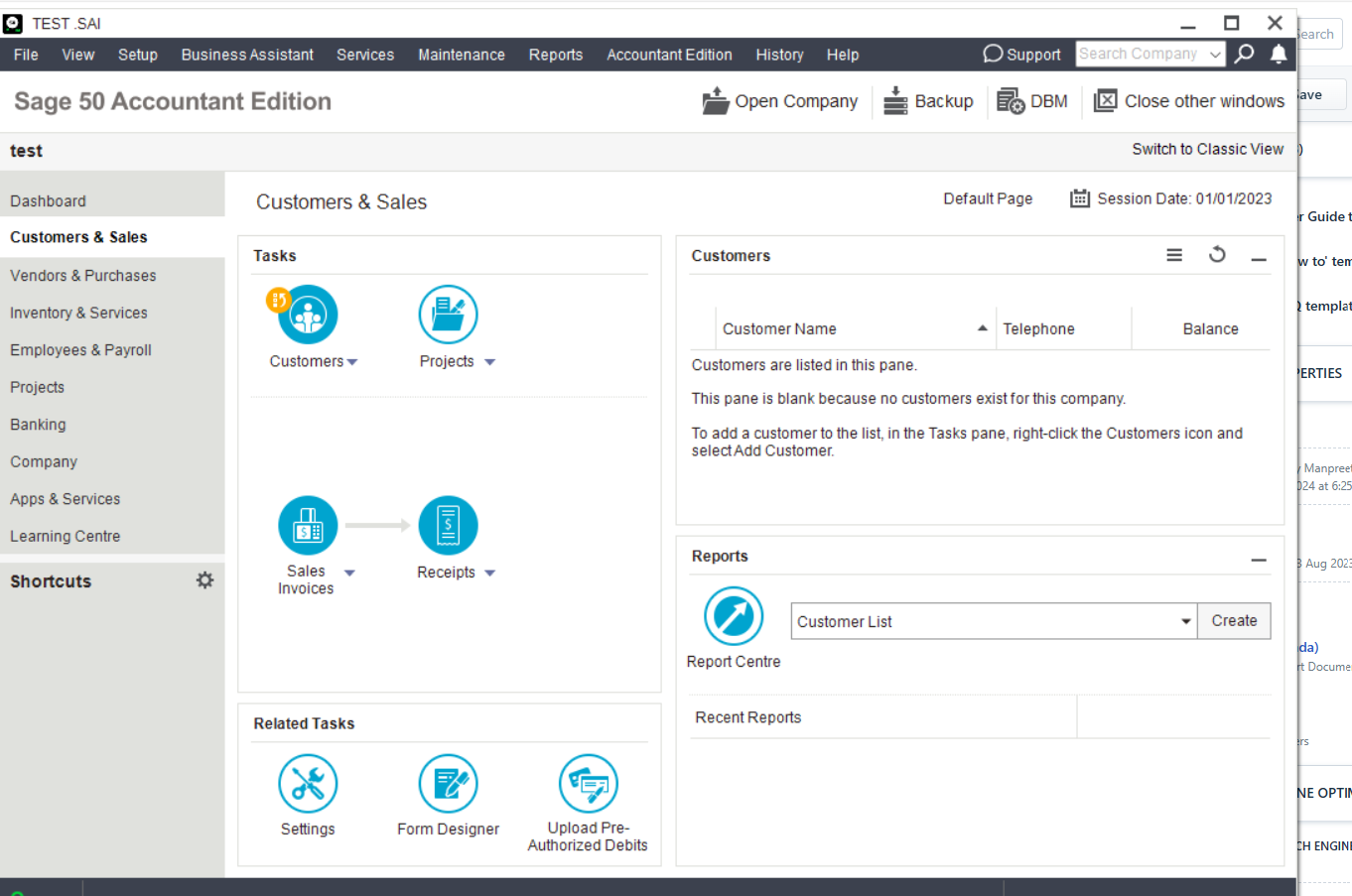Open the notifications bell

point(1279,54)
